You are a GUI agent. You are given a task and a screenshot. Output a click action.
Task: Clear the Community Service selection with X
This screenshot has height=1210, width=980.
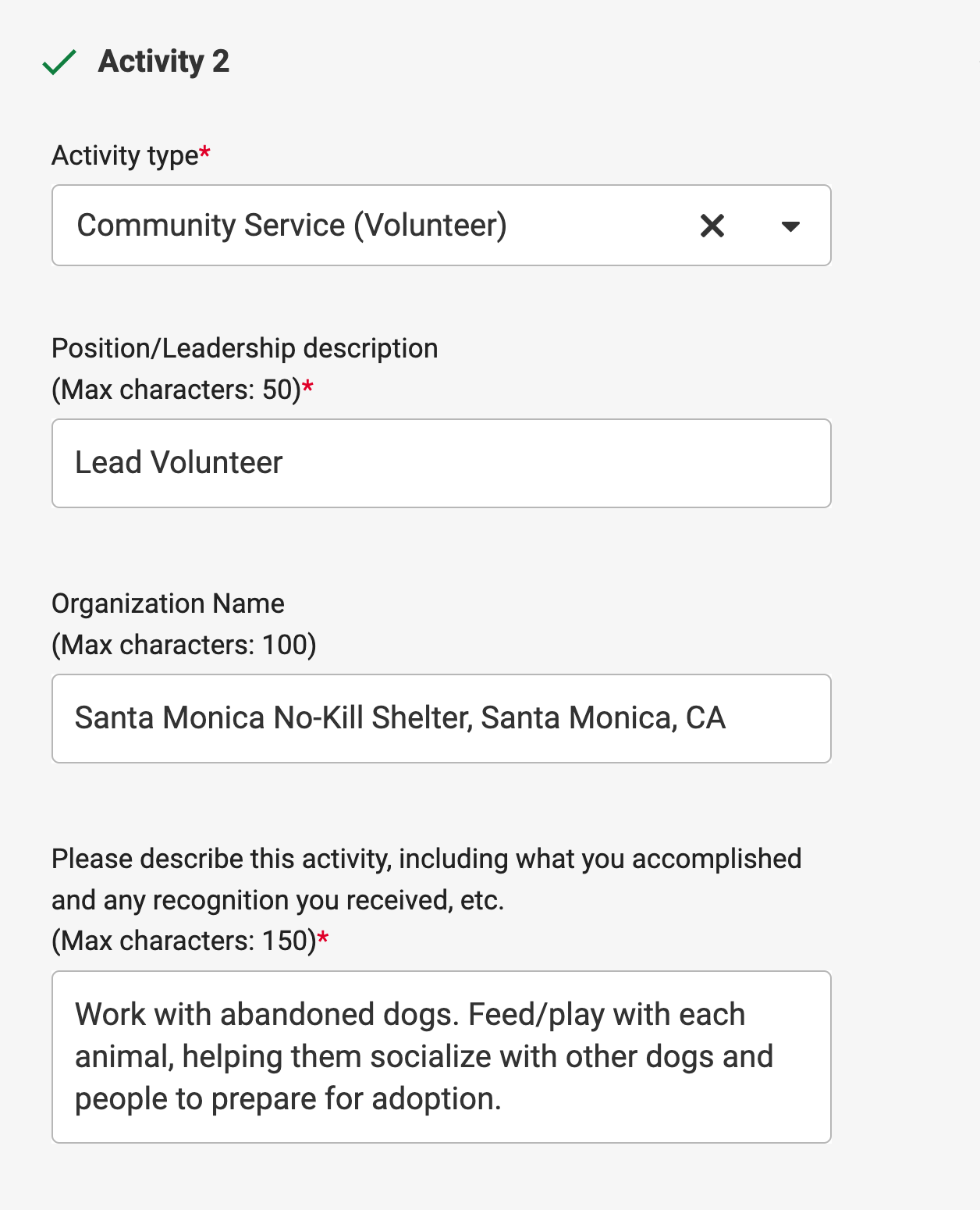coord(712,226)
